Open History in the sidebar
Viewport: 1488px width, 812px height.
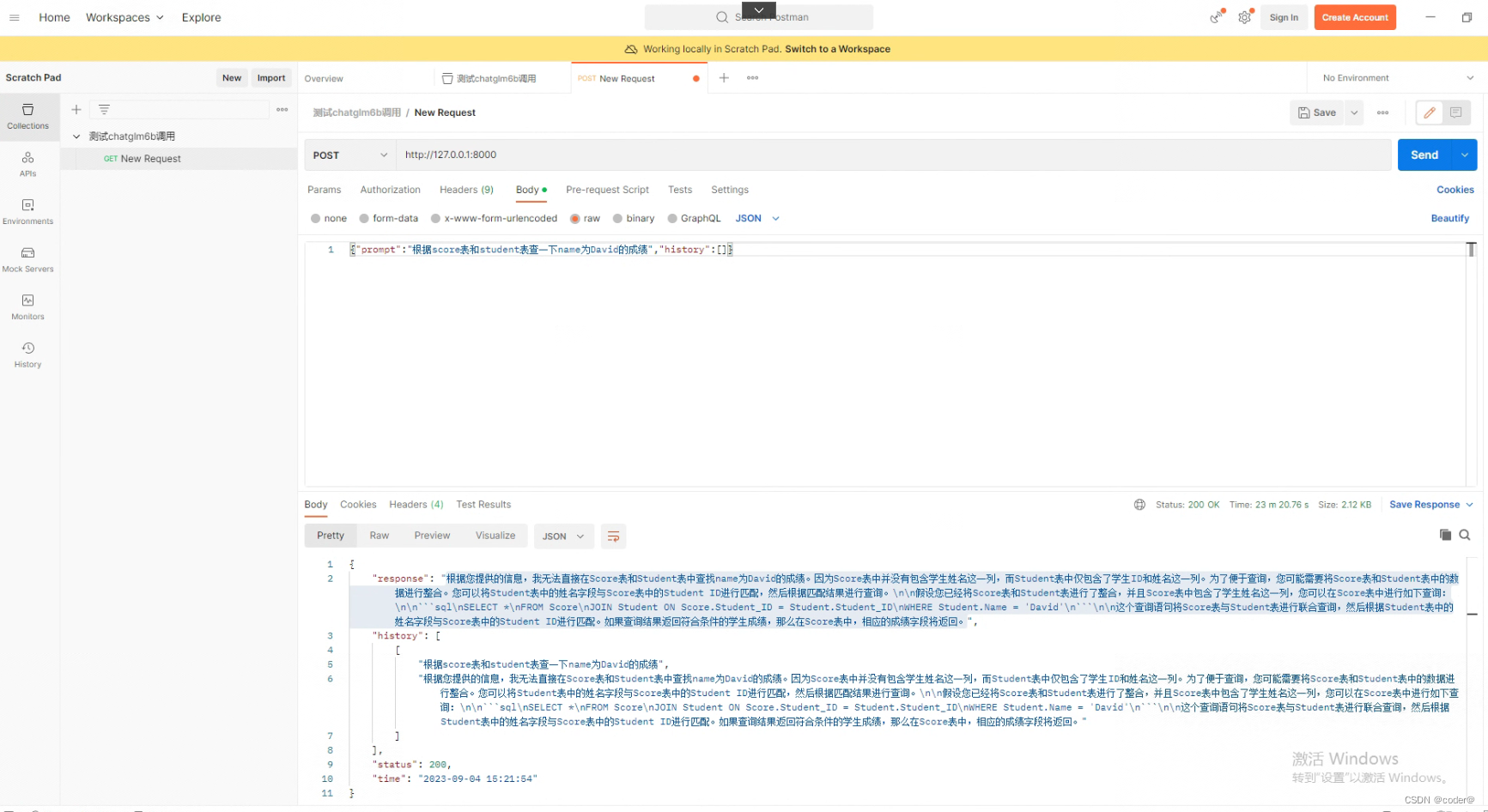28,354
